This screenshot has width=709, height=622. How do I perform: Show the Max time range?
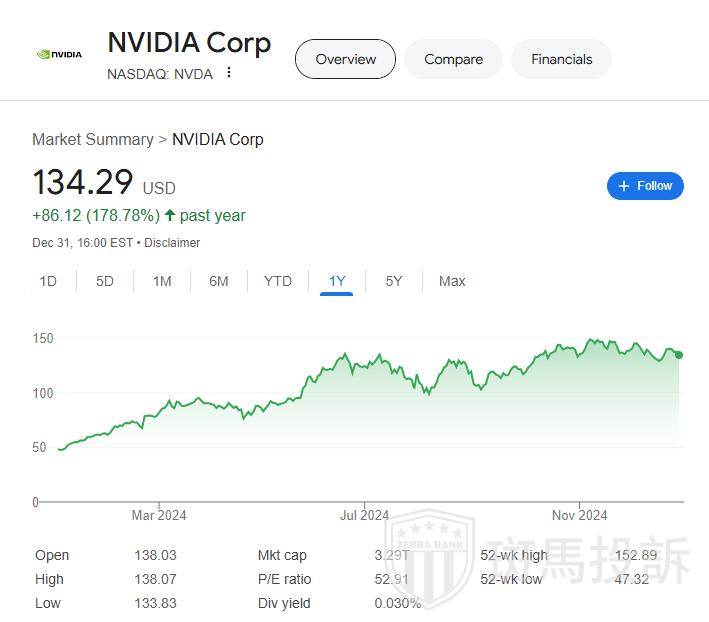coord(452,281)
